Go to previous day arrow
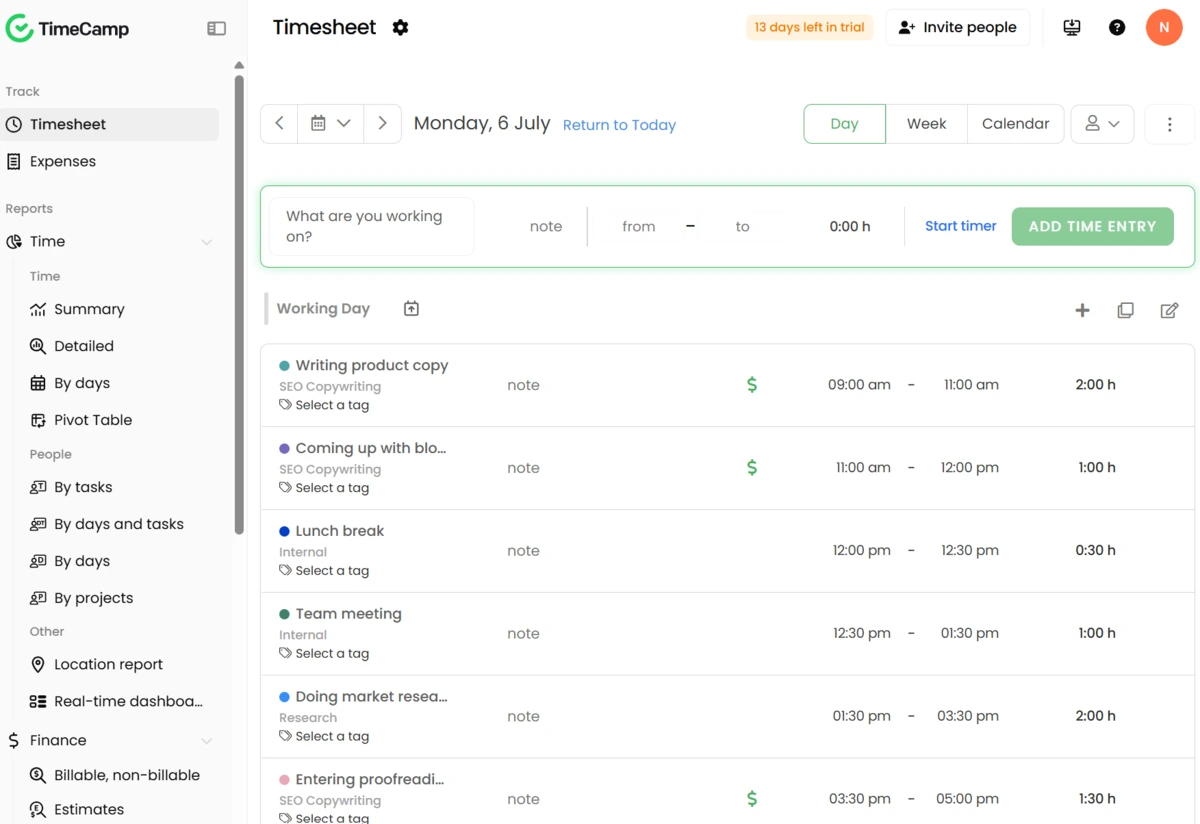Viewport: 1200px width, 824px height. [x=279, y=124]
